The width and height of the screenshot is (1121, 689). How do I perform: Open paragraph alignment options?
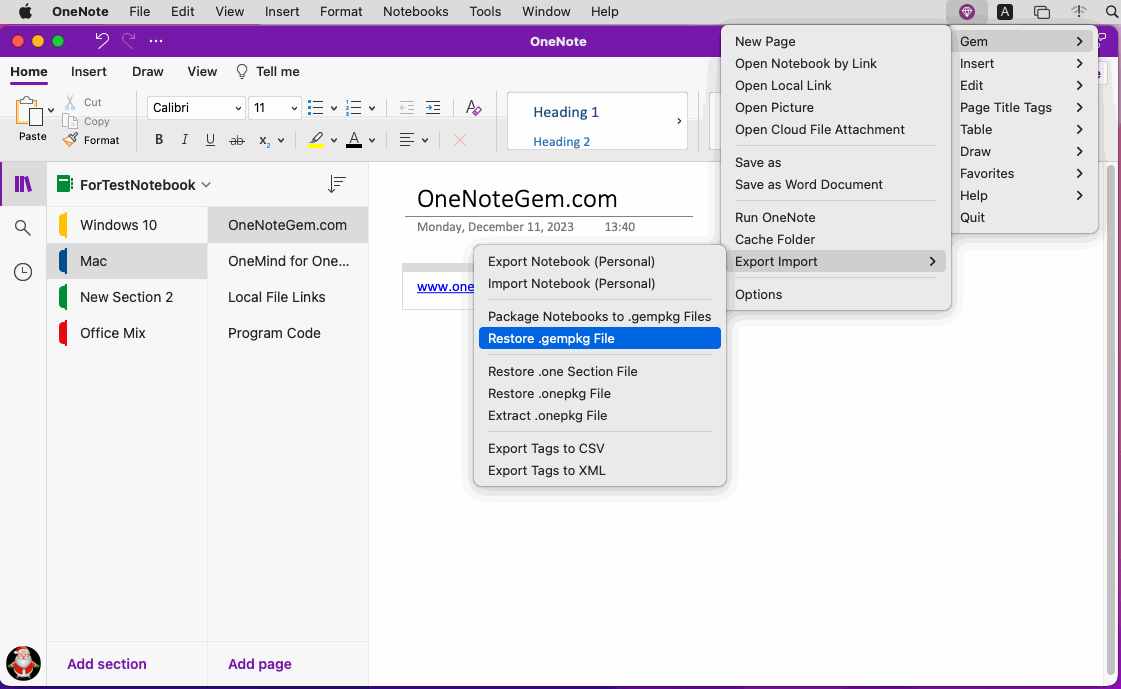[x=407, y=140]
